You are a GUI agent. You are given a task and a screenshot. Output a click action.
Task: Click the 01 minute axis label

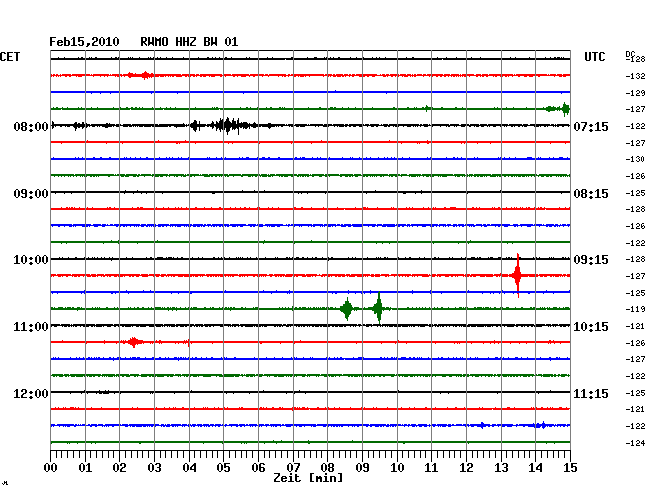click(x=85, y=468)
